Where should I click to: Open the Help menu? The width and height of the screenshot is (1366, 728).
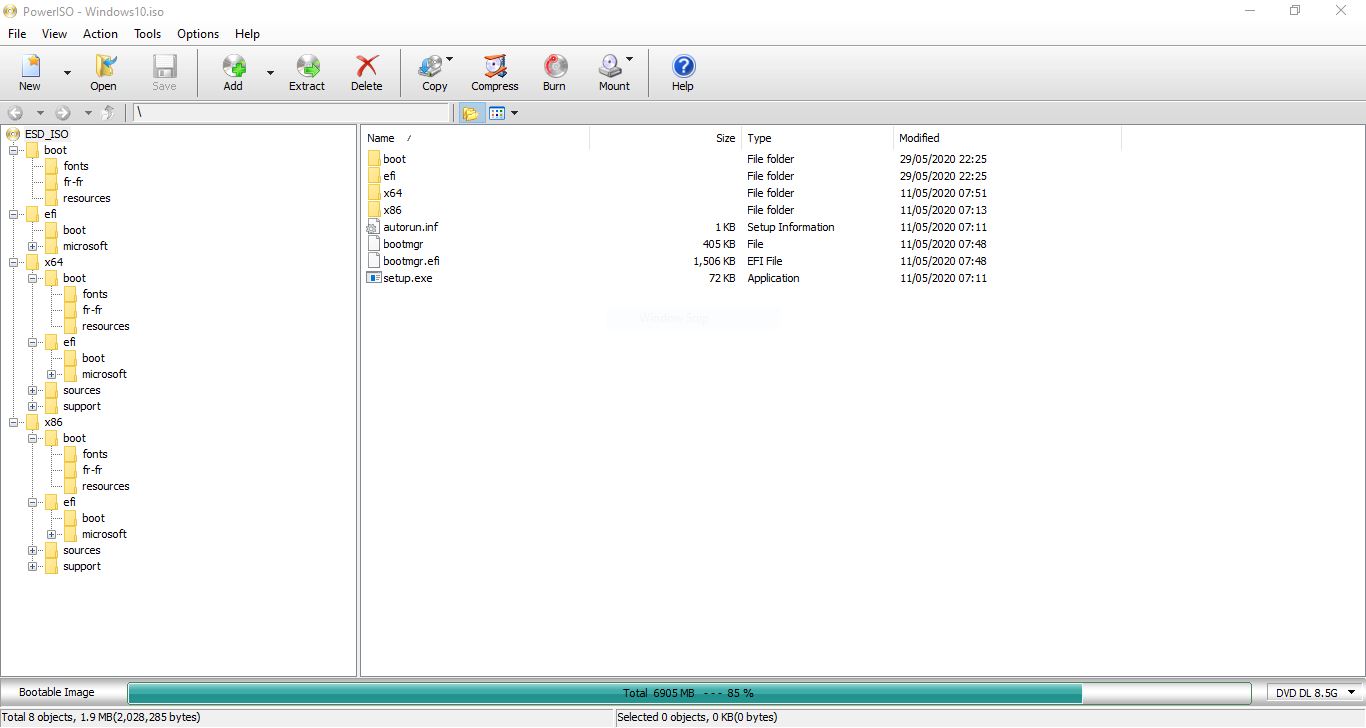pyautogui.click(x=247, y=34)
